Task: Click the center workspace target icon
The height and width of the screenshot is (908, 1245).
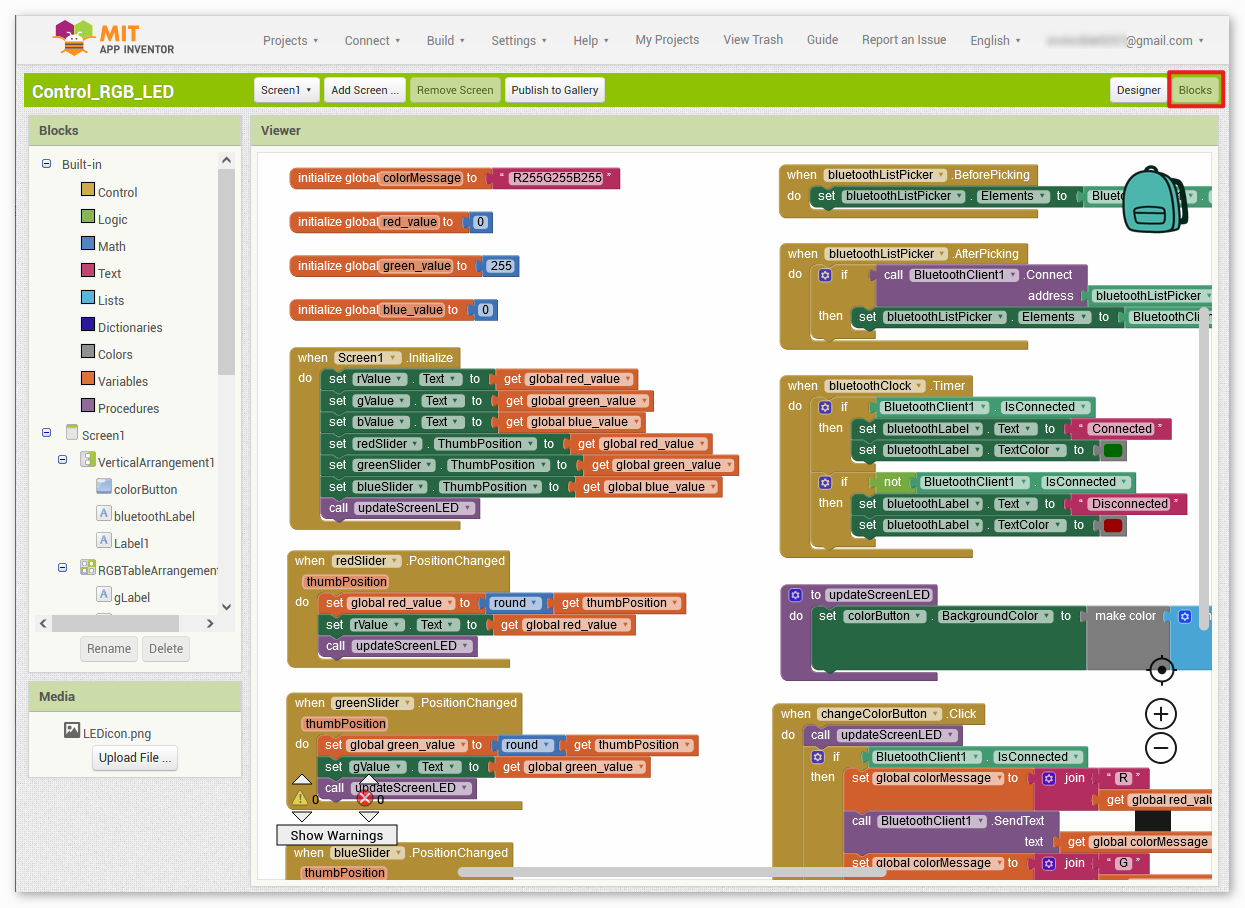Action: 1161,669
